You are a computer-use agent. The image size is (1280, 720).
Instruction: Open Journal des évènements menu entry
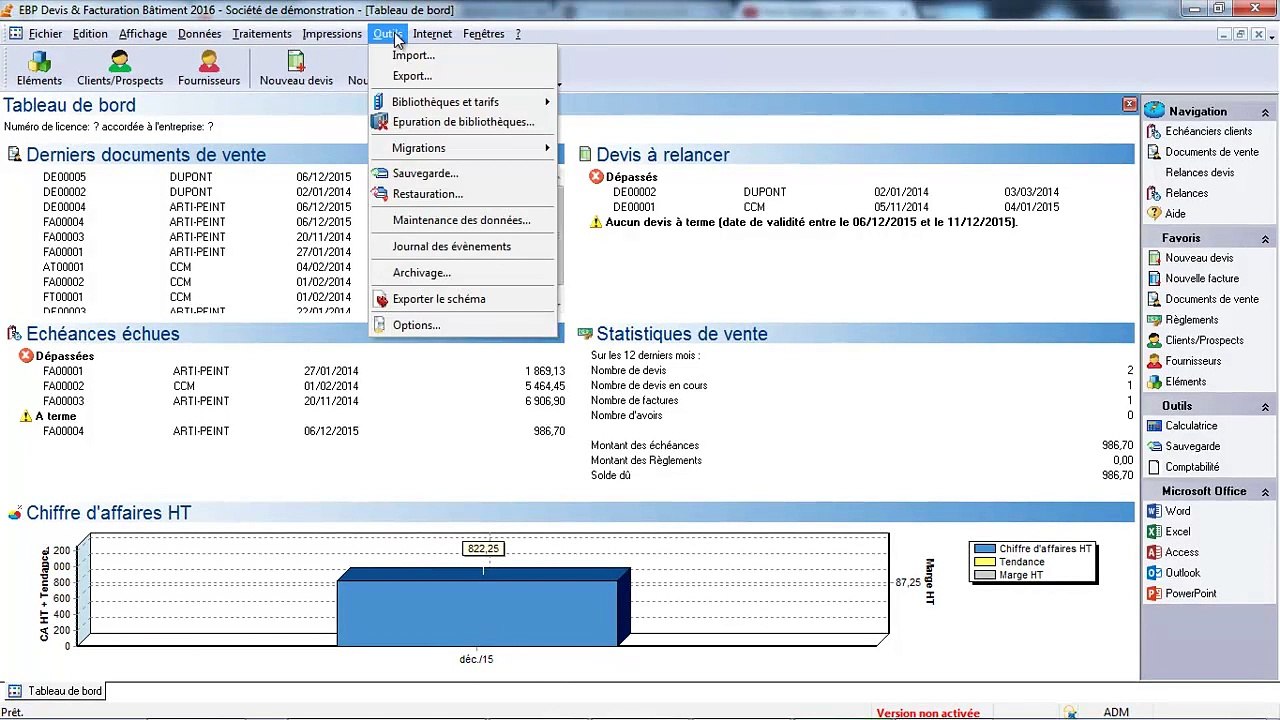463,246
